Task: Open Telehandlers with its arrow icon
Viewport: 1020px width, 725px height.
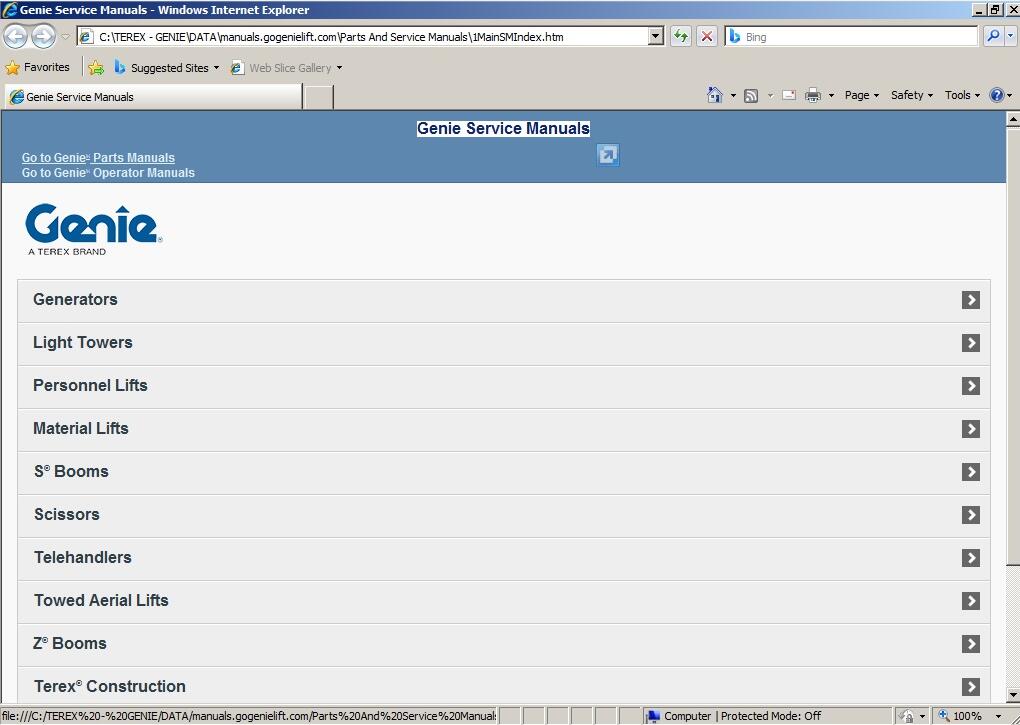Action: [x=971, y=557]
